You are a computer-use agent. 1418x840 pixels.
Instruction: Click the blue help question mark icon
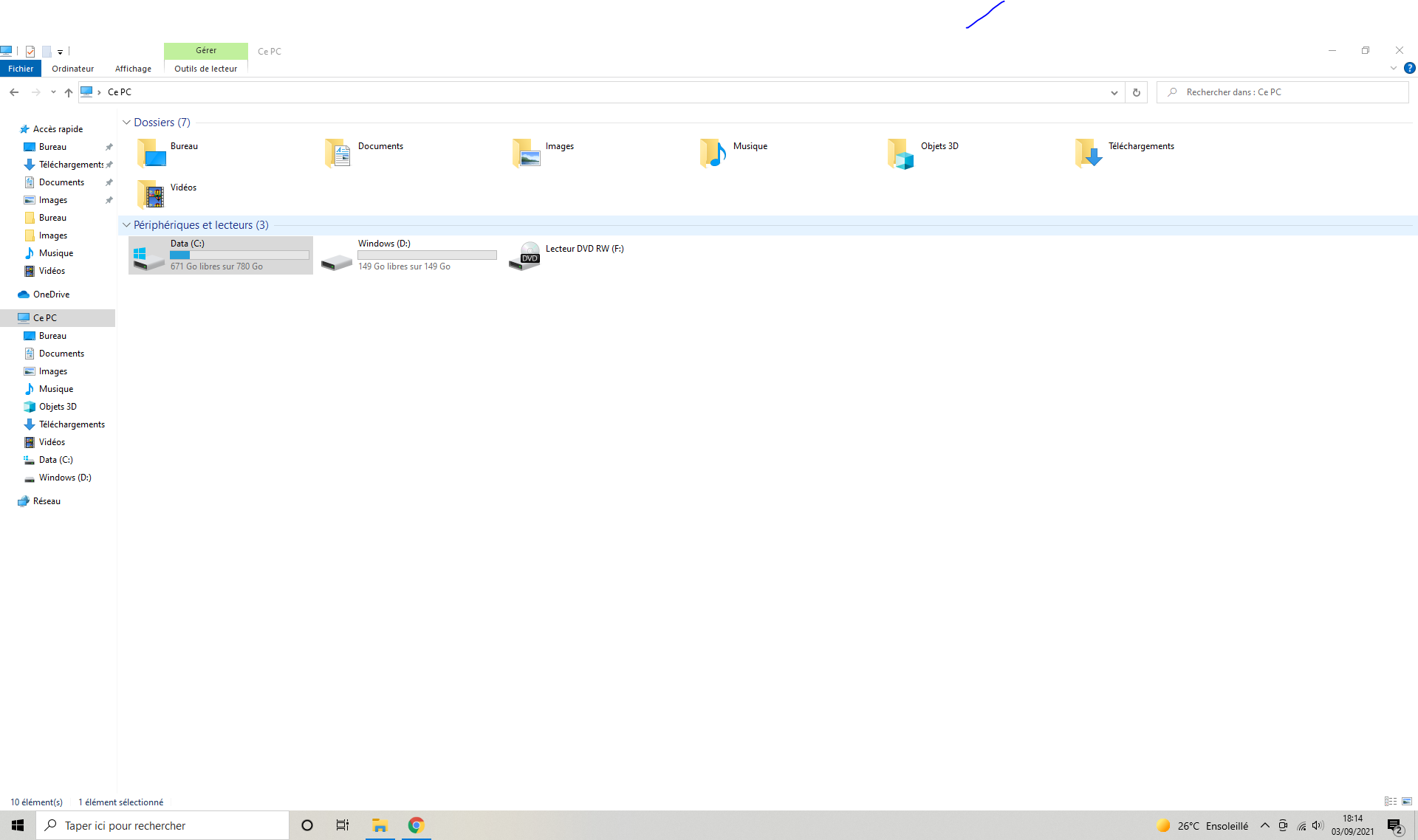coord(1409,68)
